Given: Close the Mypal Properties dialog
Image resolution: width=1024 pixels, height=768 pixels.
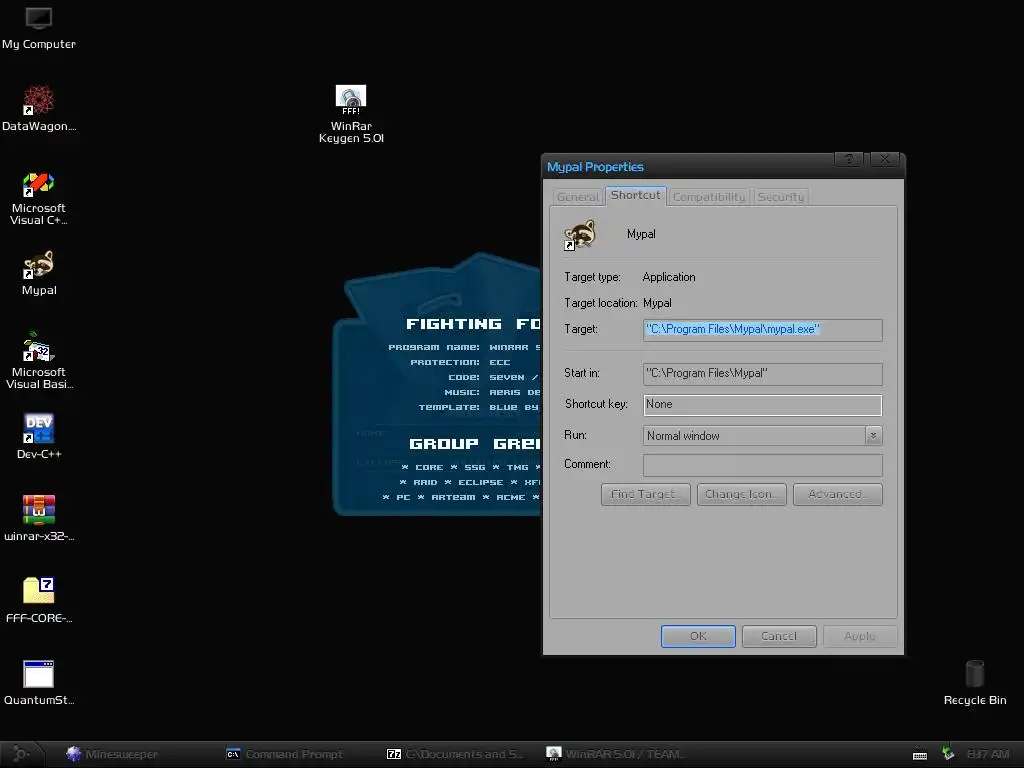Looking at the screenshot, I should click(885, 159).
